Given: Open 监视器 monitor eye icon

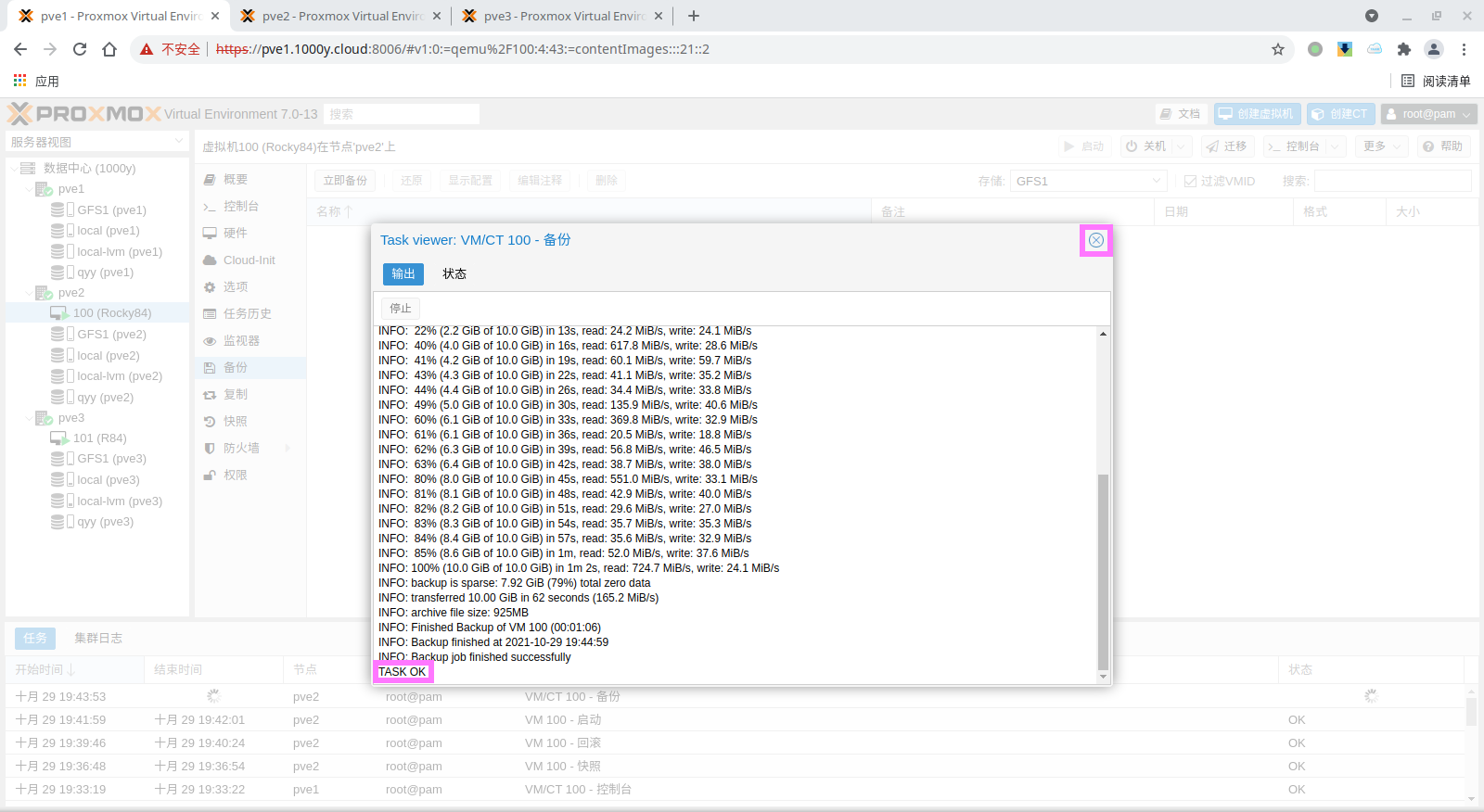Looking at the screenshot, I should [x=210, y=341].
